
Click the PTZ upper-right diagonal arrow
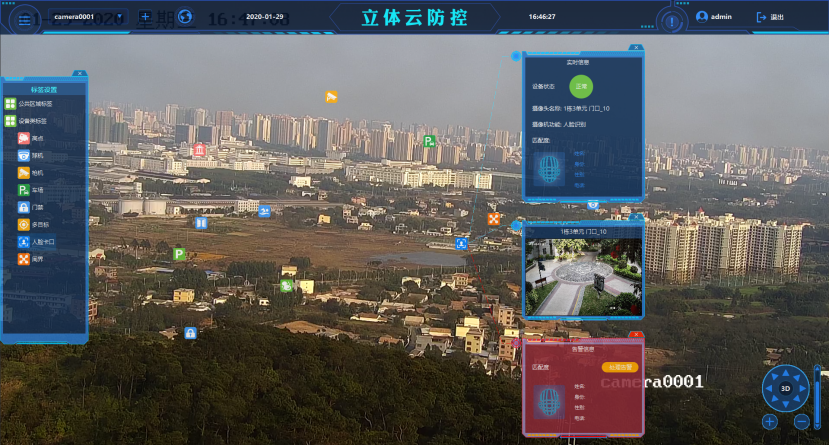pyautogui.click(x=797, y=377)
